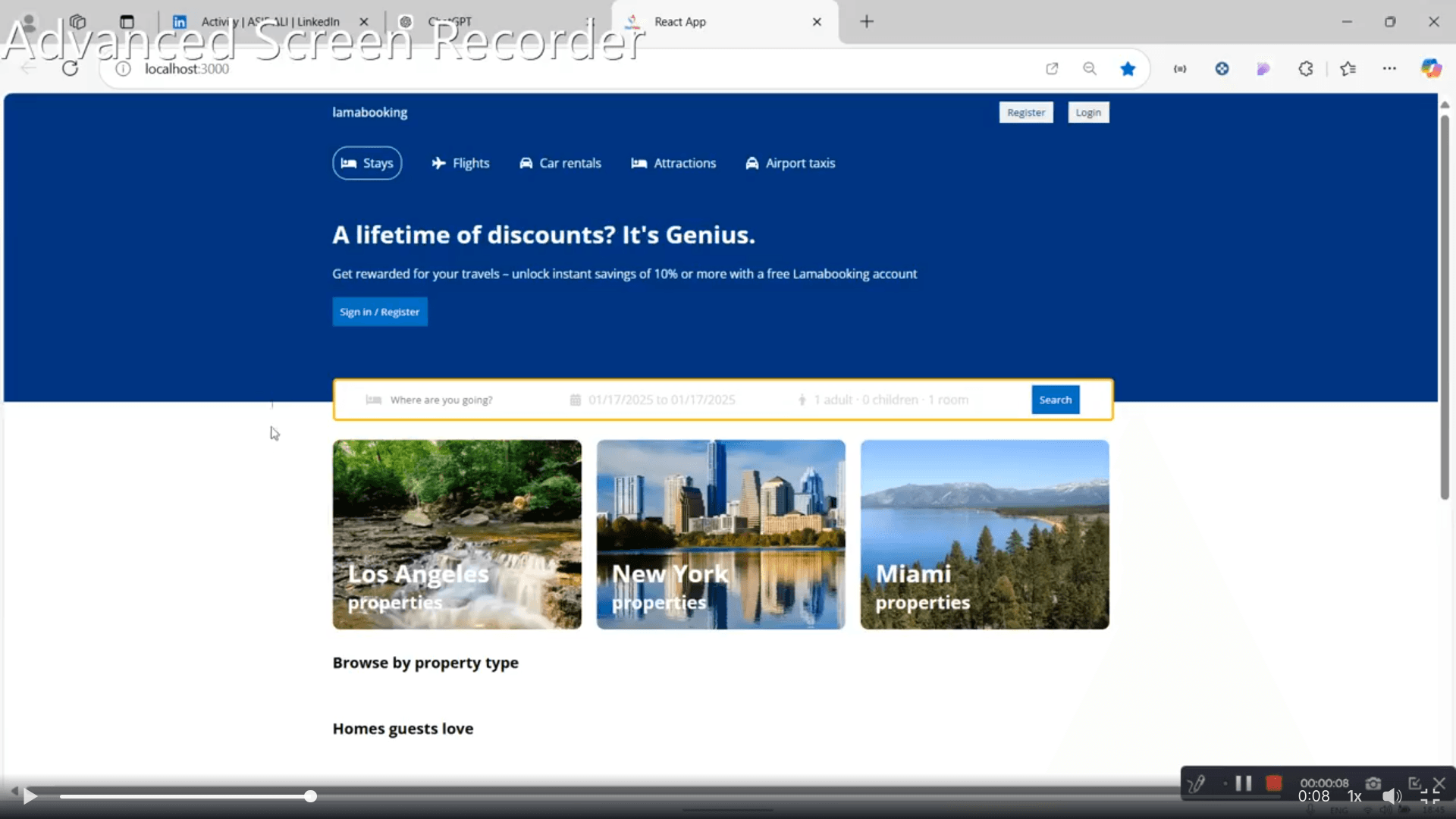Open browser workspaces icon
This screenshot has height=819, width=1456.
[x=77, y=22]
